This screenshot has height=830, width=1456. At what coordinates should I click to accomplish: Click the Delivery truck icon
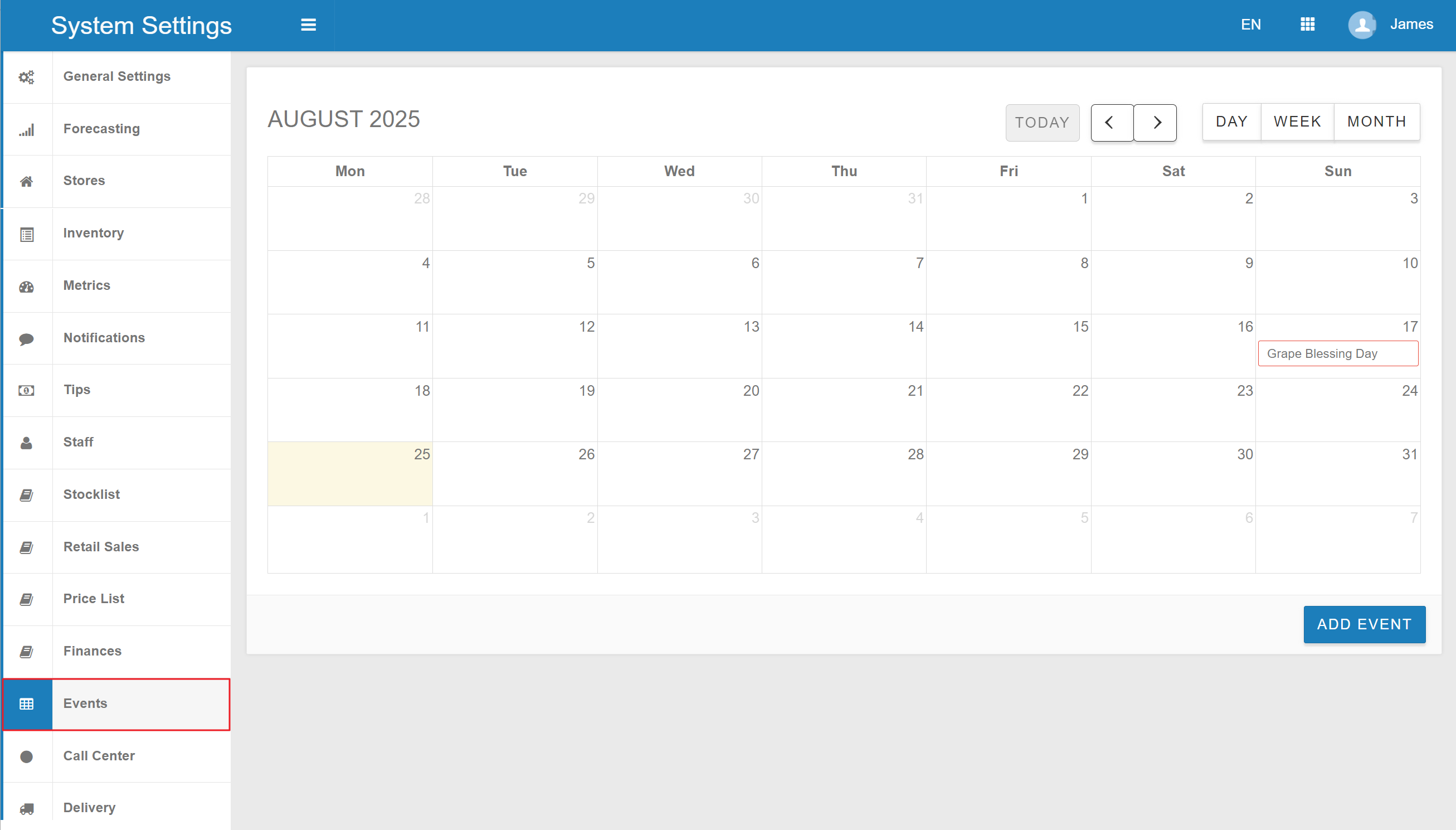[x=27, y=808]
